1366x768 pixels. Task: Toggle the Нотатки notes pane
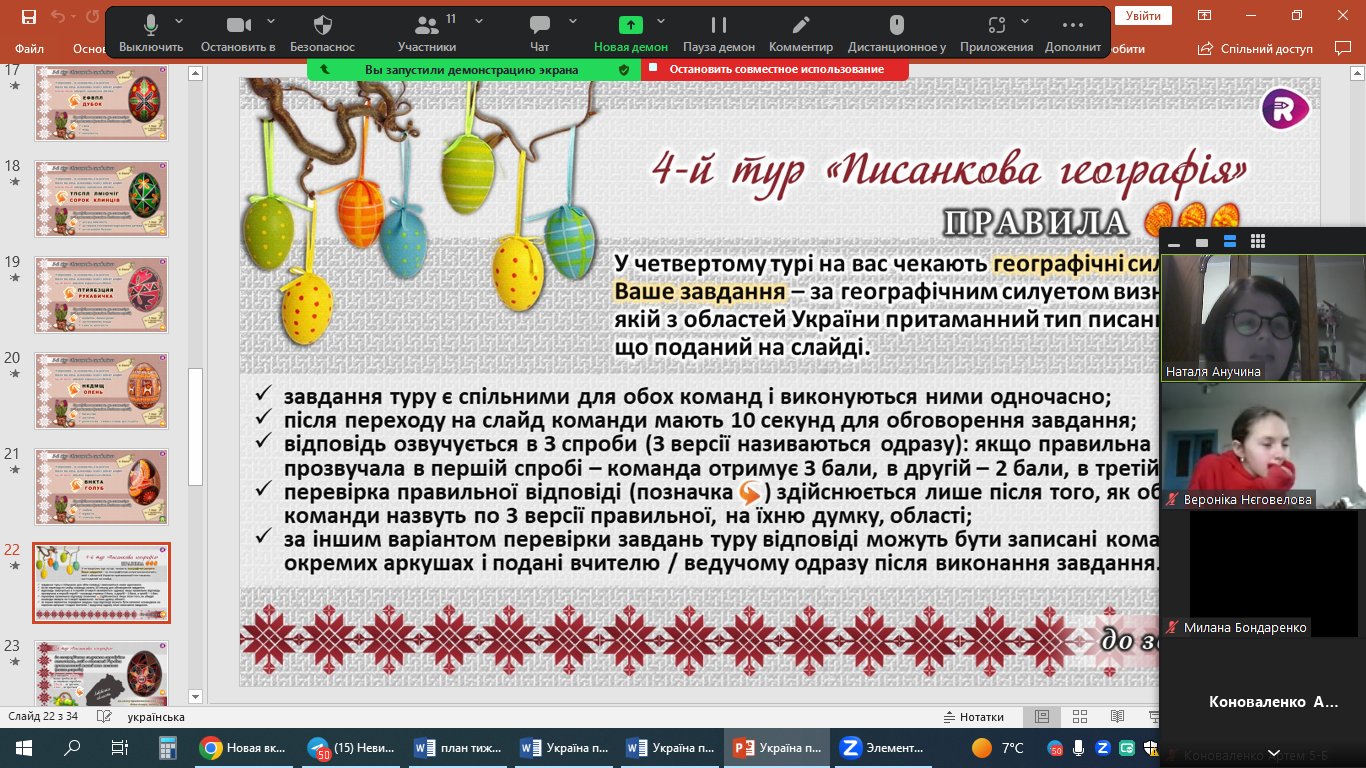pyautogui.click(x=974, y=717)
